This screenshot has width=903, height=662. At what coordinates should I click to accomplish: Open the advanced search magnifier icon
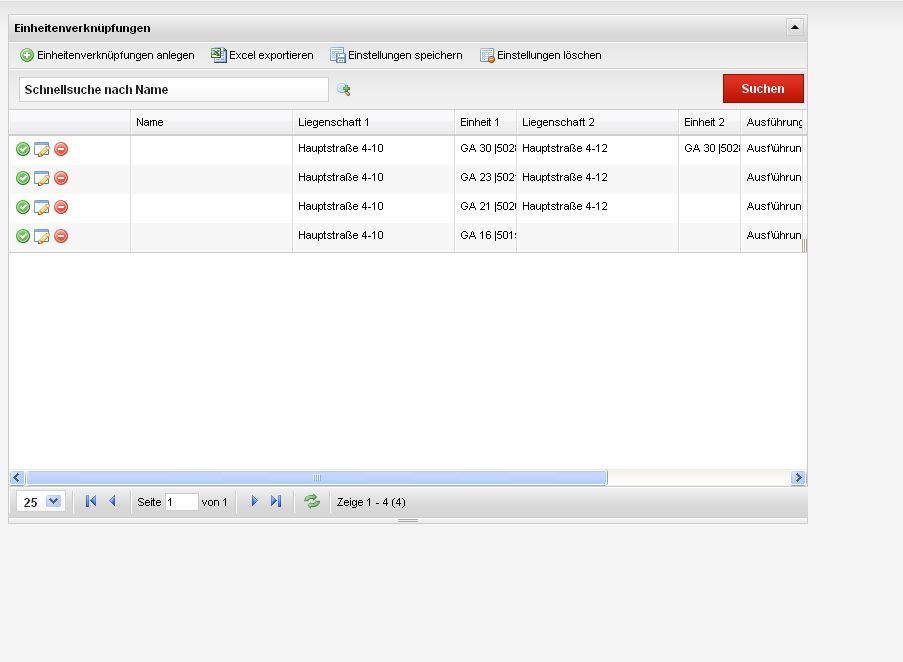343,90
